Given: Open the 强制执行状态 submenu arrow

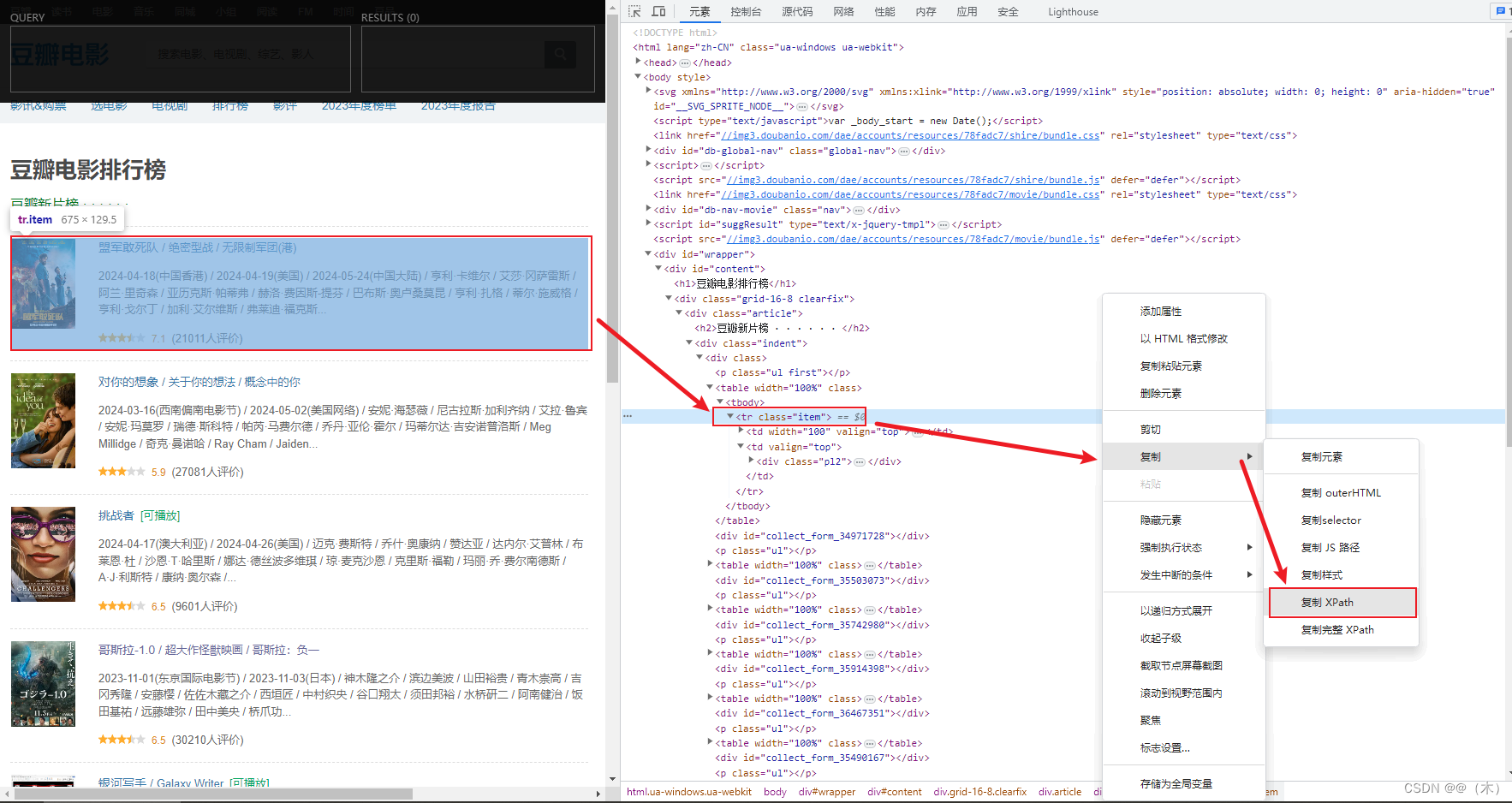Looking at the screenshot, I should pos(1250,547).
